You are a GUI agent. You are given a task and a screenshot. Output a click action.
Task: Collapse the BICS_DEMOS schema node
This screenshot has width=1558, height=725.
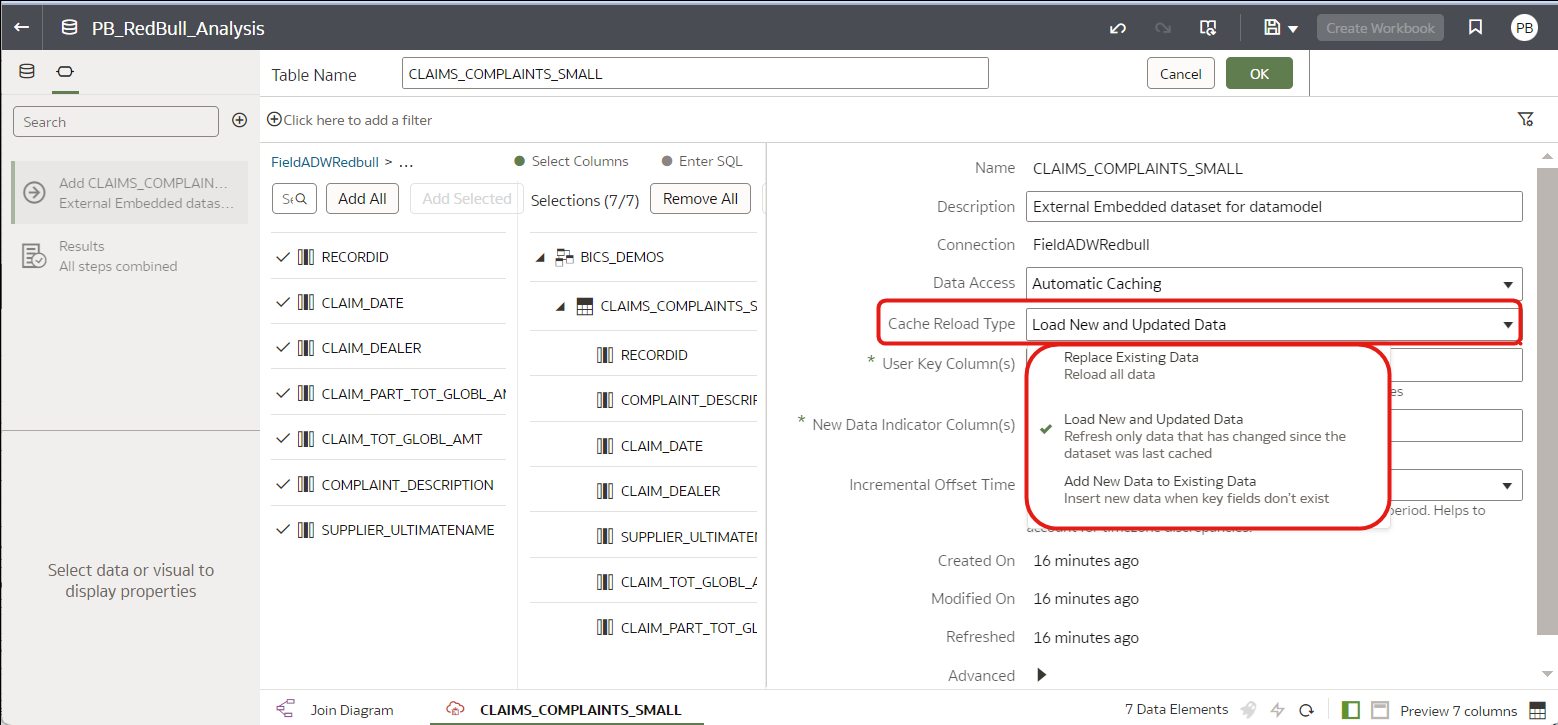(x=540, y=258)
